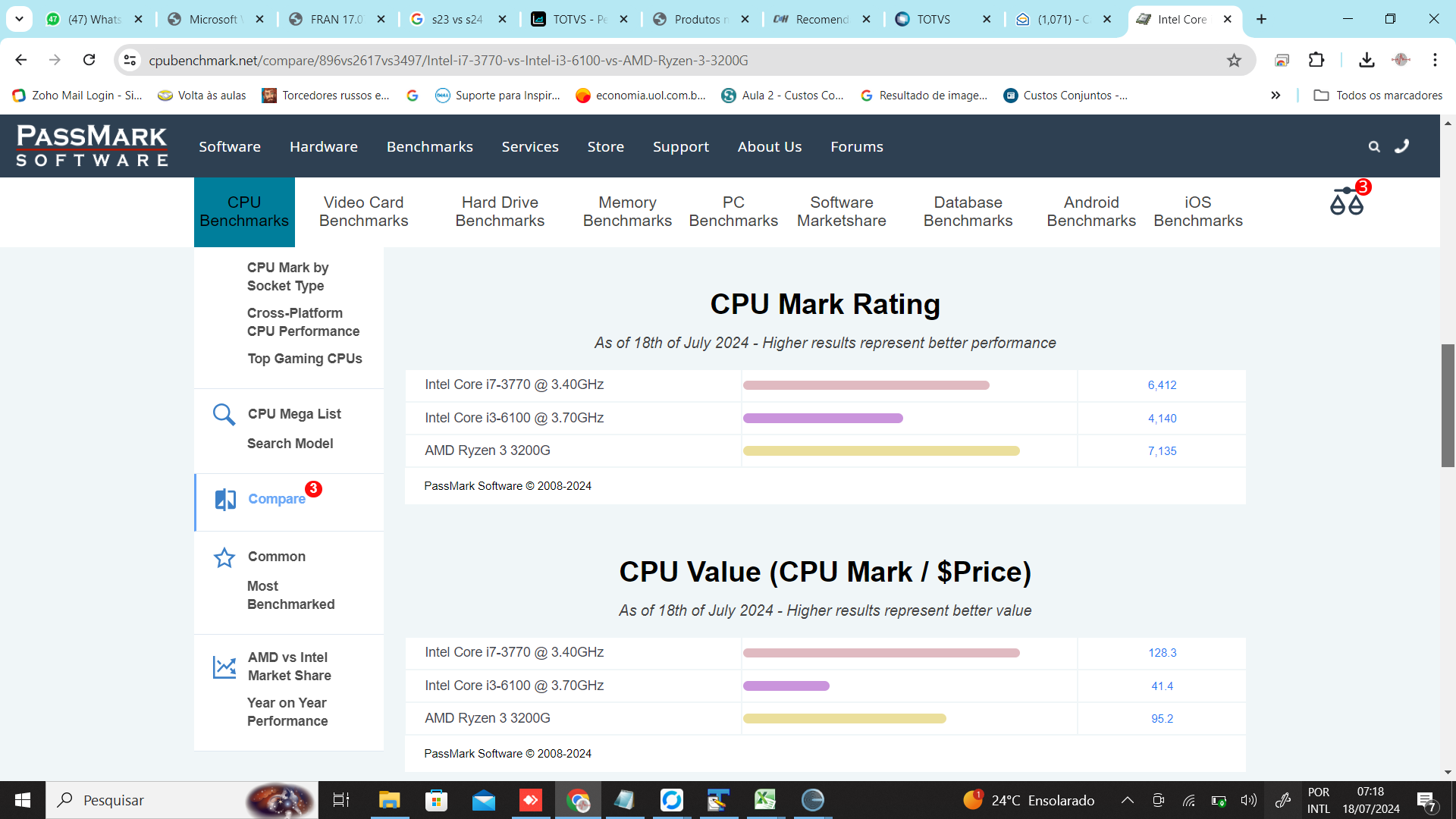Open Top Gaming CPUs link

pyautogui.click(x=305, y=359)
